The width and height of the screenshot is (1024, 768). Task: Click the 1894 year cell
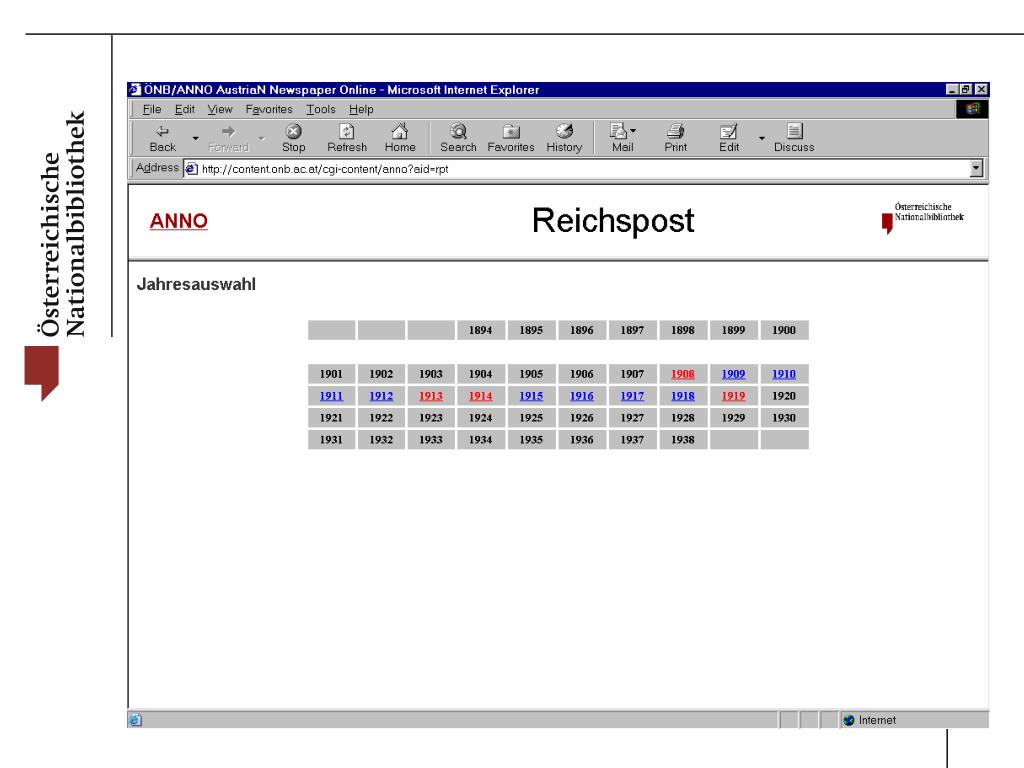coord(481,330)
